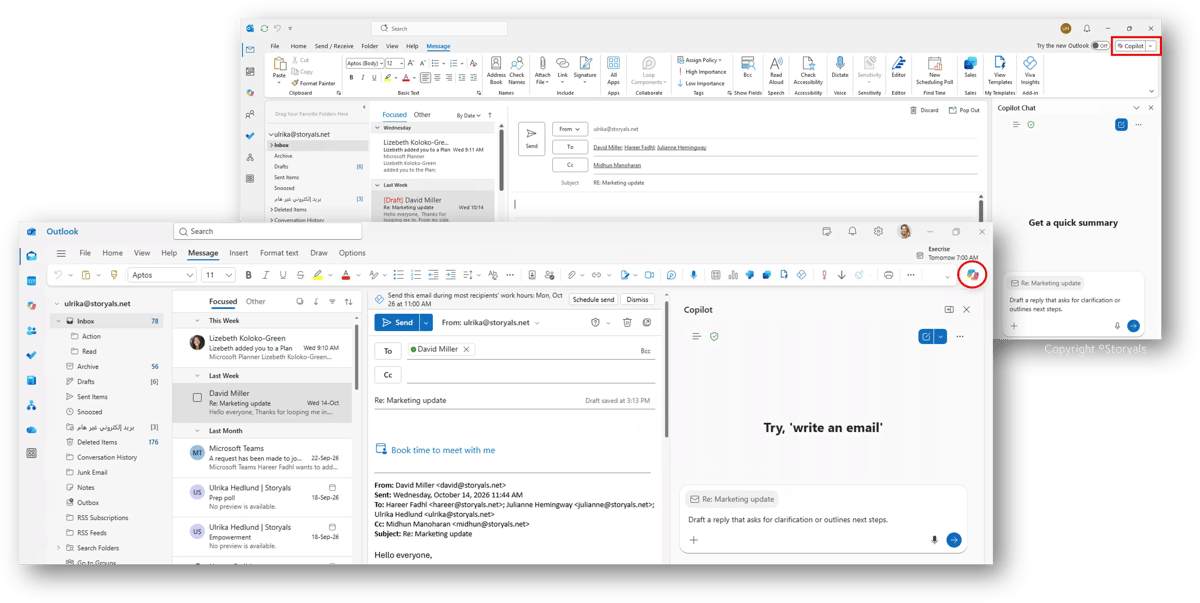Open Calendar icon in new Outlook left rail
Screen dimensions: 1200x603
[x=32, y=281]
